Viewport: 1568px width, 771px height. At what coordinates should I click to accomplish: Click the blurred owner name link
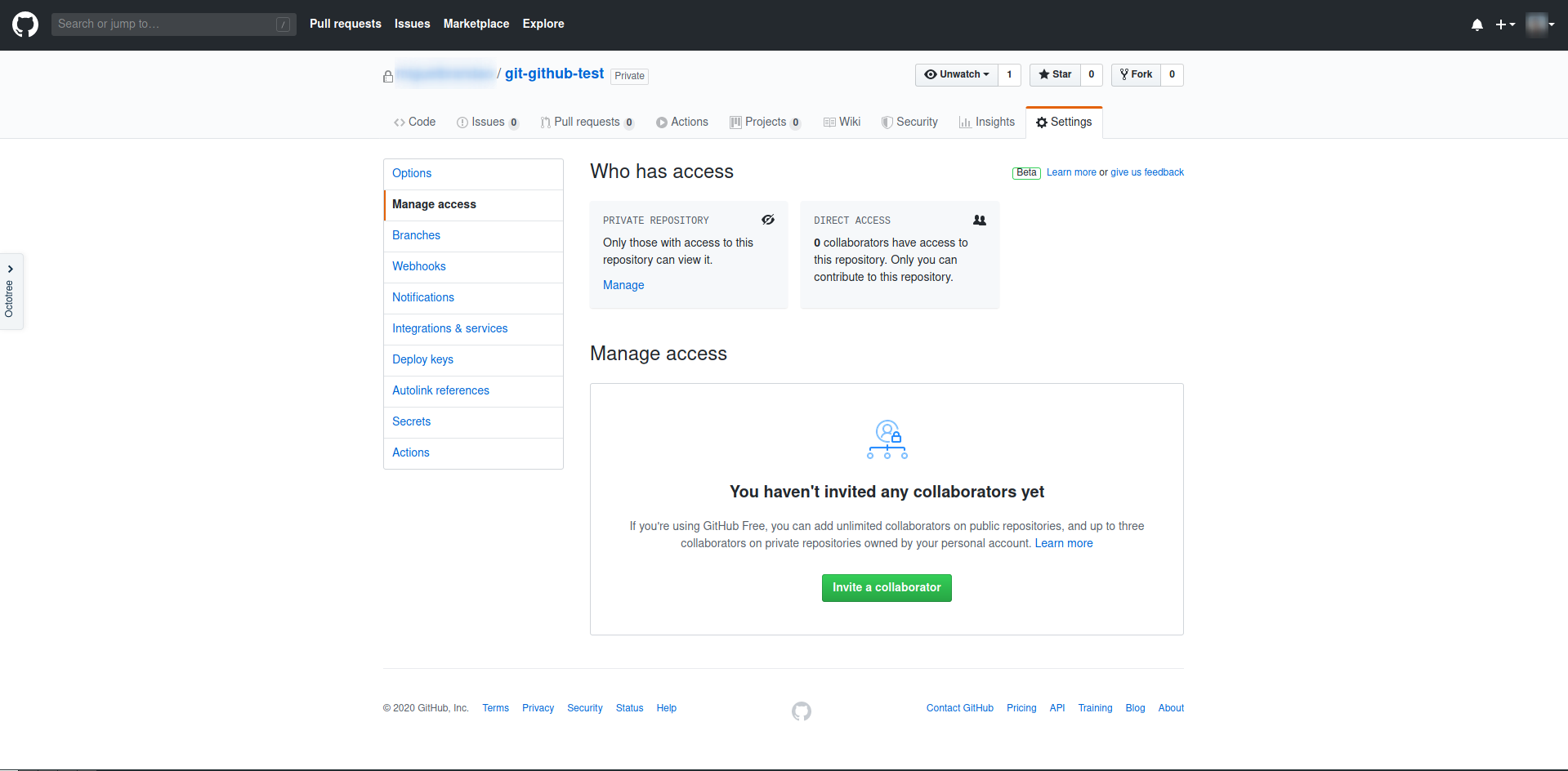click(445, 74)
